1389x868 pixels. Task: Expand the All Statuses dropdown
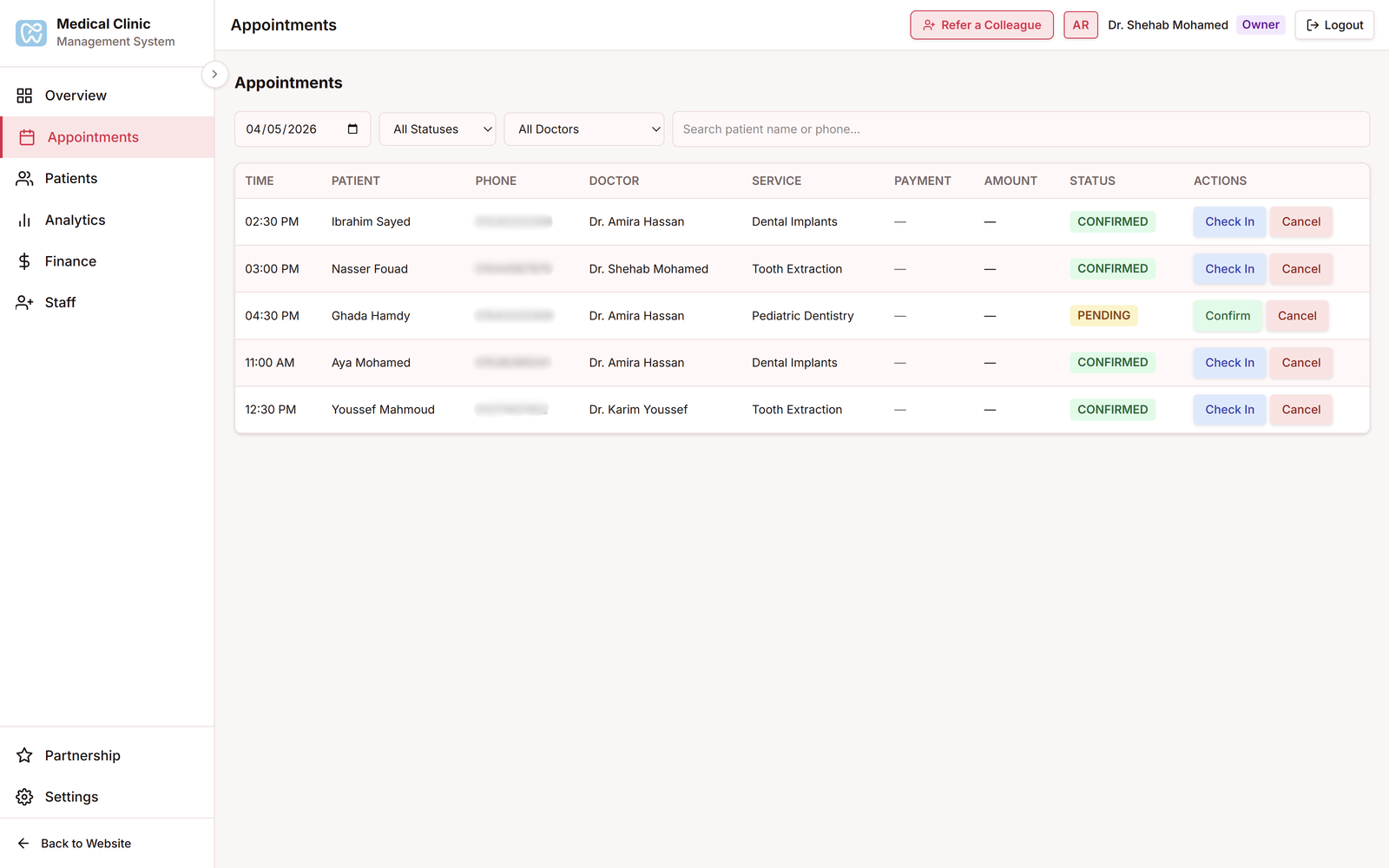pyautogui.click(x=438, y=129)
